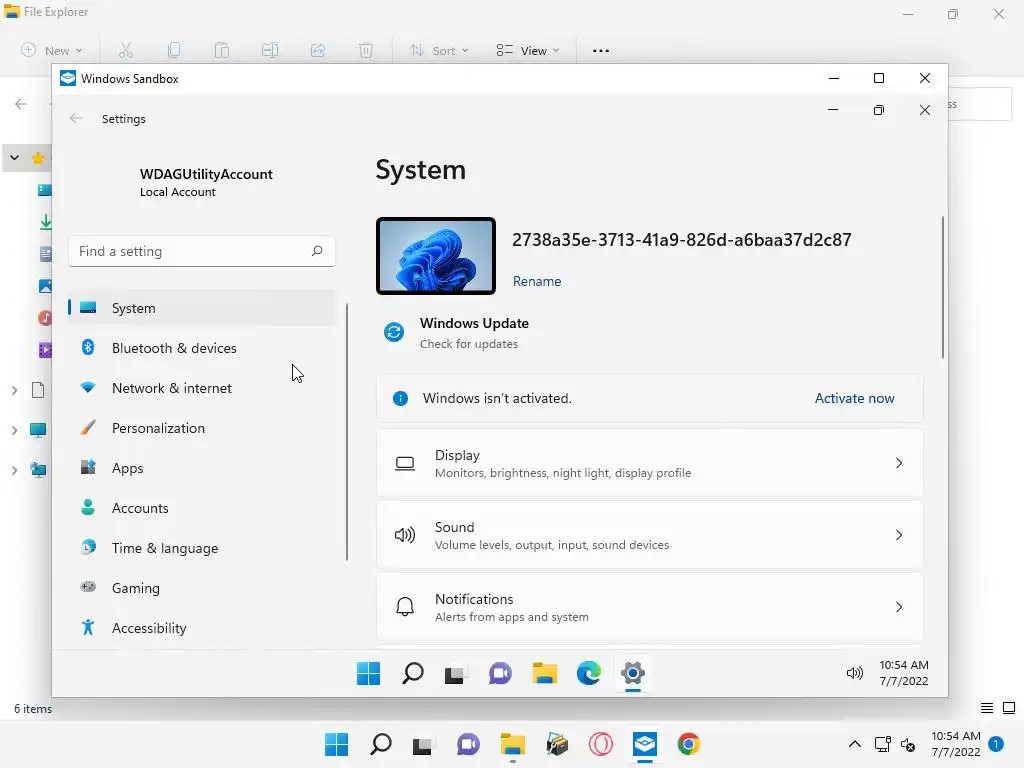Open Time & language settings
Viewport: 1024px width, 768px height.
click(202, 548)
